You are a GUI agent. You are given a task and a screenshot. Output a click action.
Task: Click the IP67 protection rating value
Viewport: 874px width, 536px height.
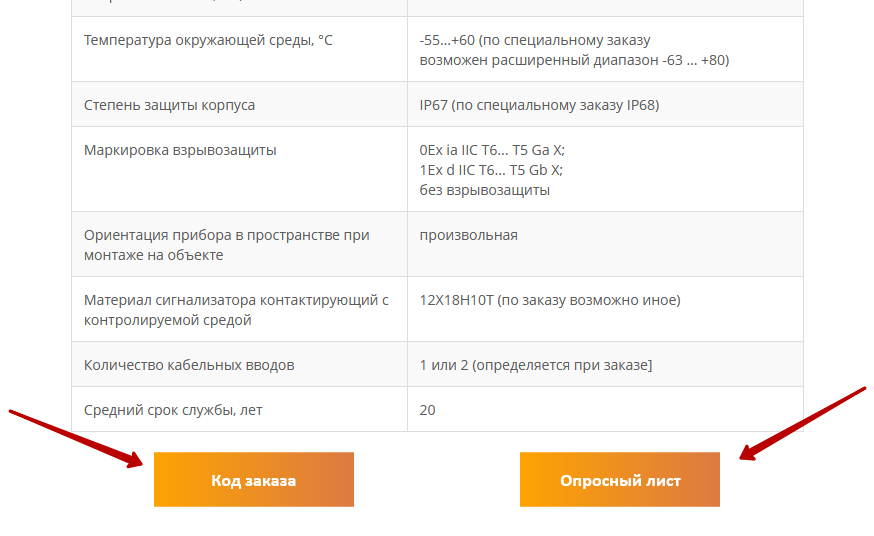pyautogui.click(x=539, y=105)
